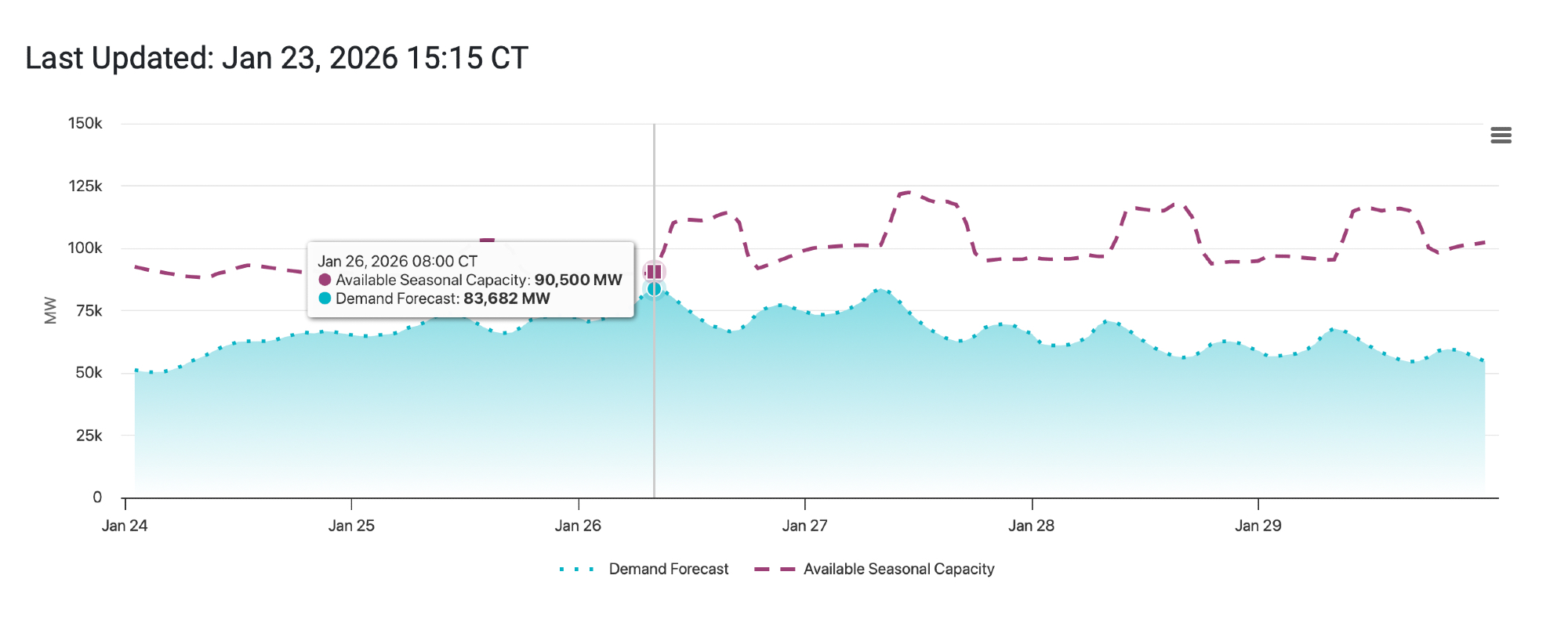The height and width of the screenshot is (626, 1568).
Task: Click the Last Updated heading text
Action: 277,58
